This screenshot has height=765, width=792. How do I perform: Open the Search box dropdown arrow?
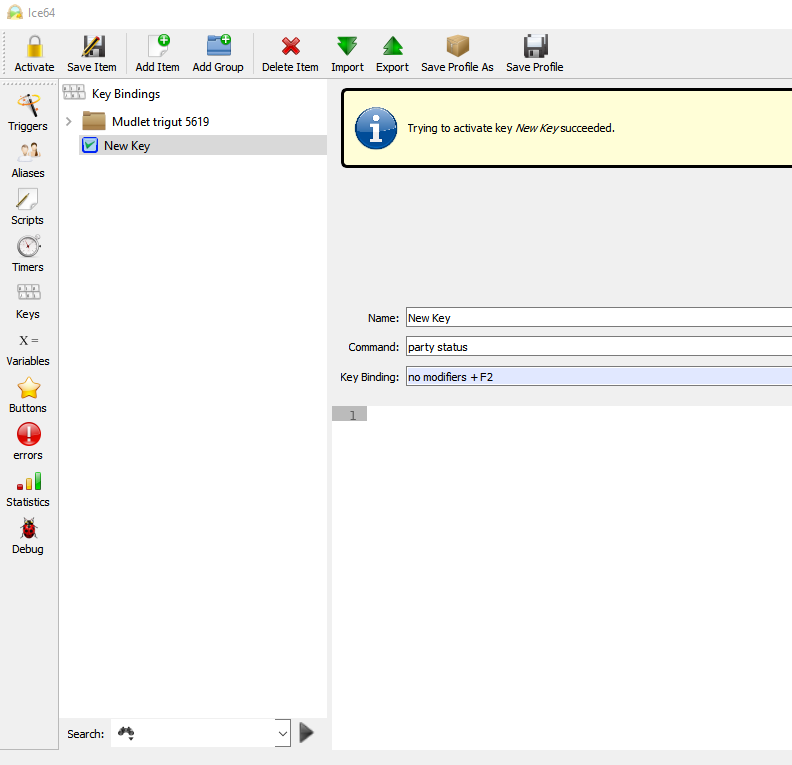click(x=281, y=734)
